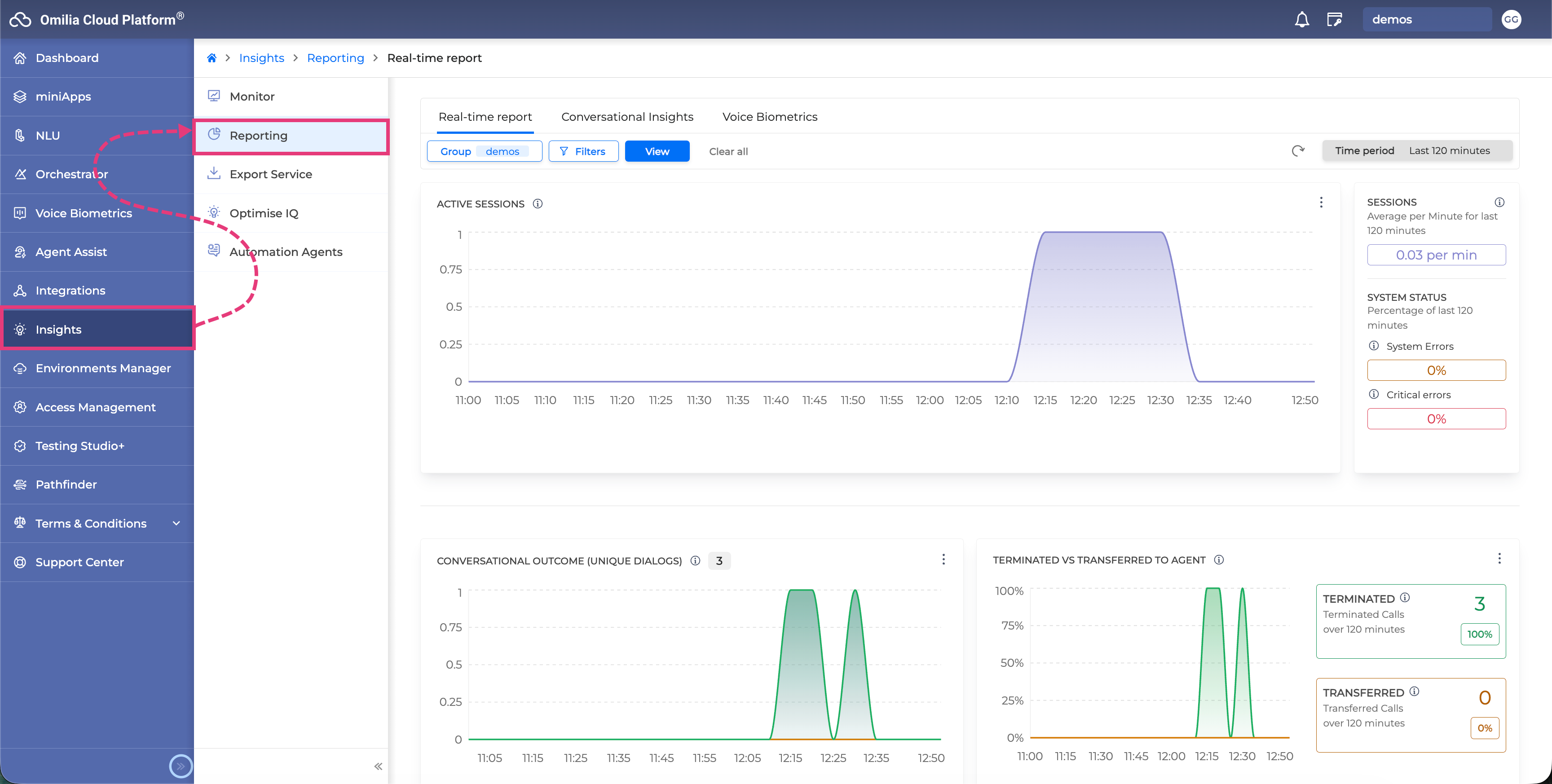Click home icon in breadcrumb
1552x784 pixels.
212,58
